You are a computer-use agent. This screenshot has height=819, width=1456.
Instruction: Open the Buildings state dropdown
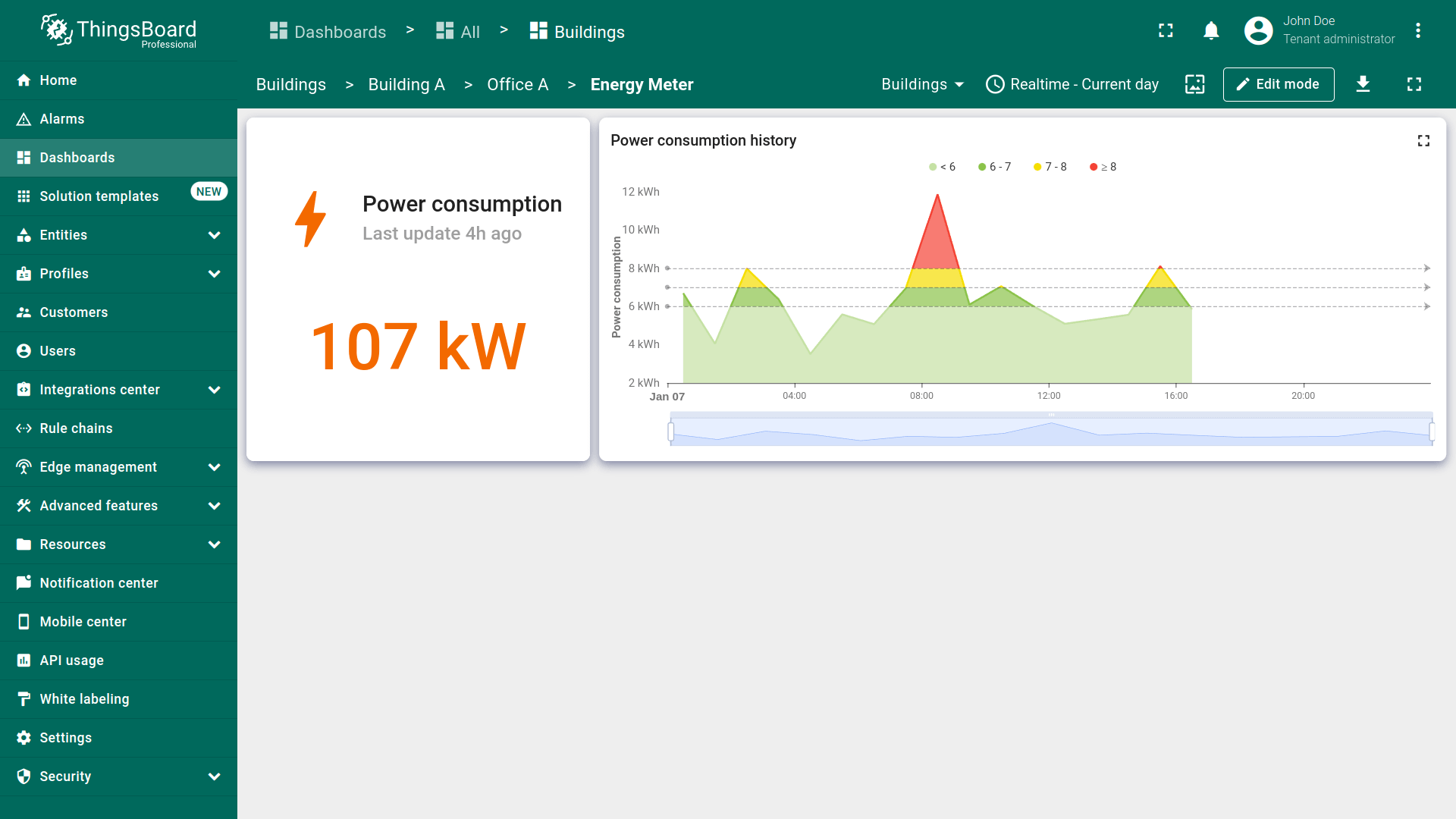click(x=922, y=84)
